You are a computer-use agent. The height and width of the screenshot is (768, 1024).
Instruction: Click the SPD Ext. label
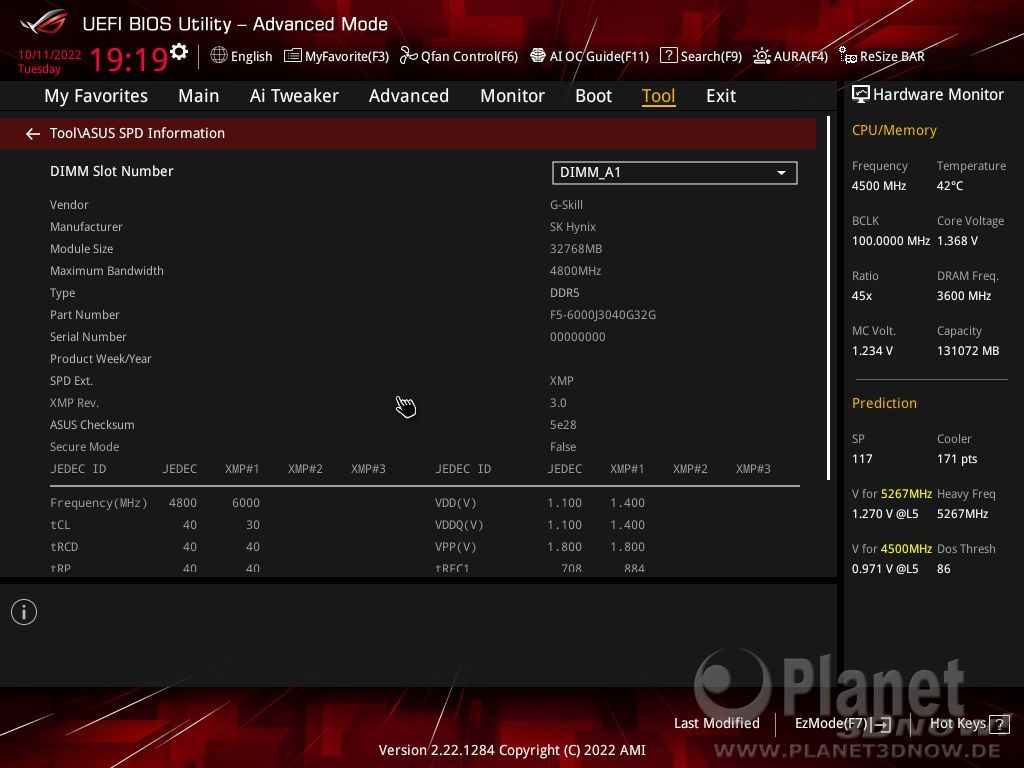pyautogui.click(x=71, y=381)
